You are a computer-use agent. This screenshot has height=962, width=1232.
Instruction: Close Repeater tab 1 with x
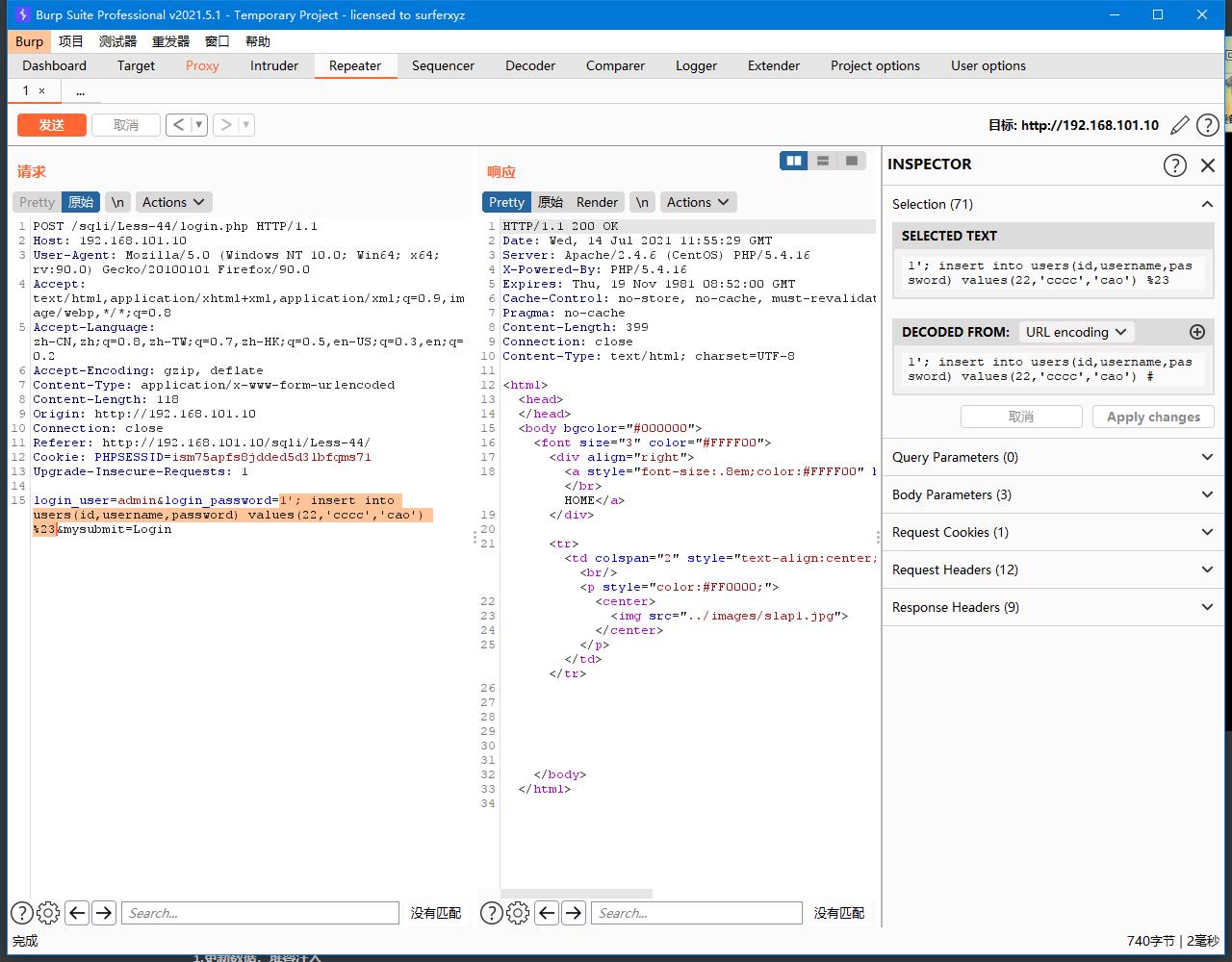click(41, 90)
